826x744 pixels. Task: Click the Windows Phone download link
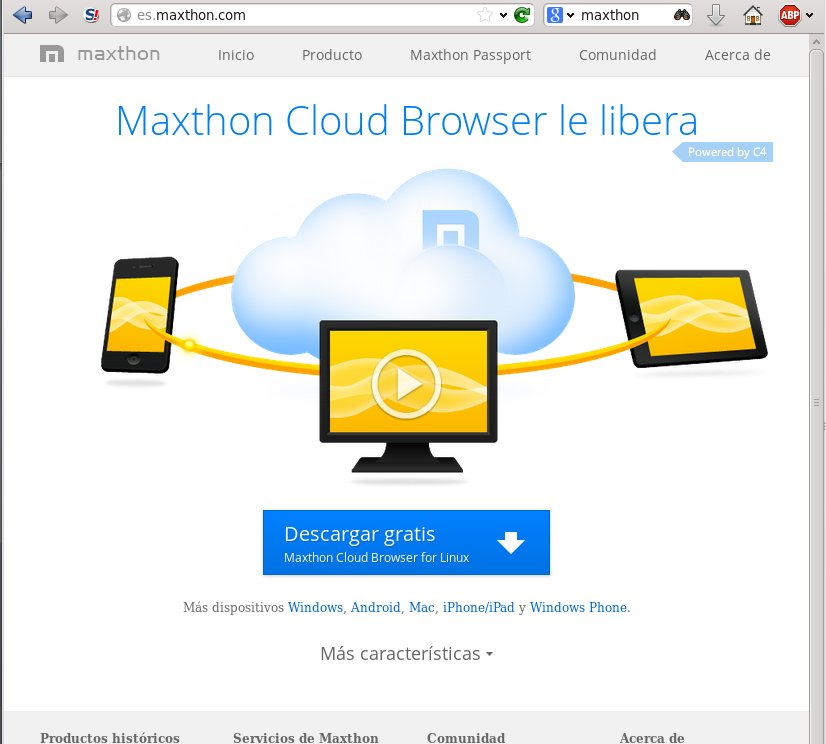tap(578, 608)
